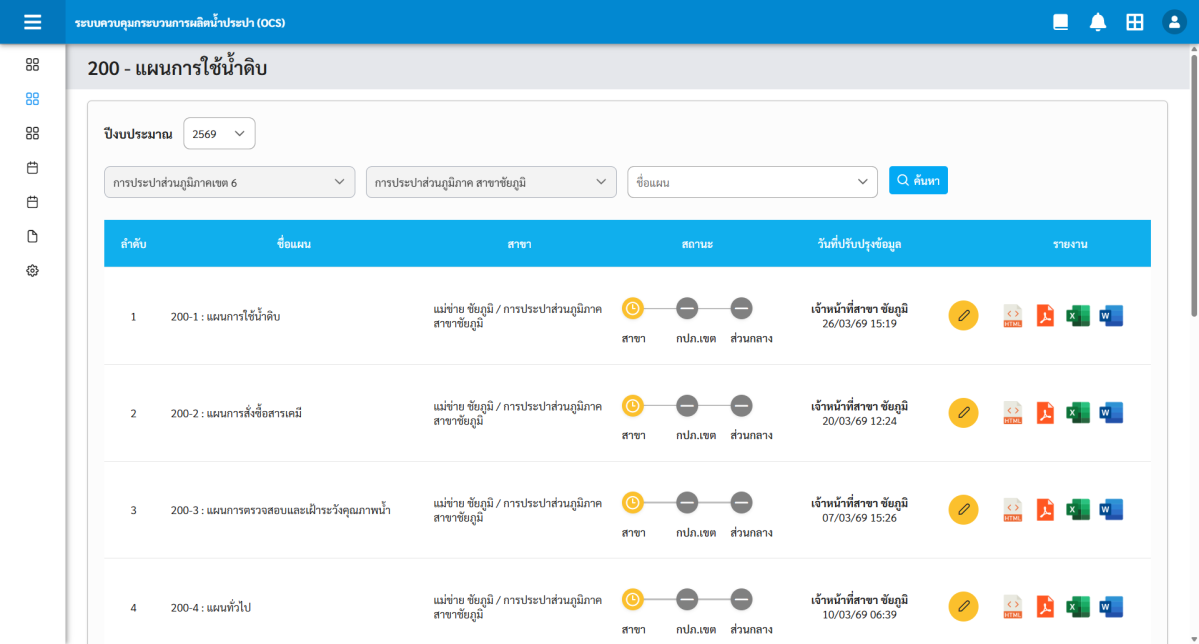The height and width of the screenshot is (644, 1199).
Task: Export Word report for plan 200-4
Action: tap(1111, 607)
